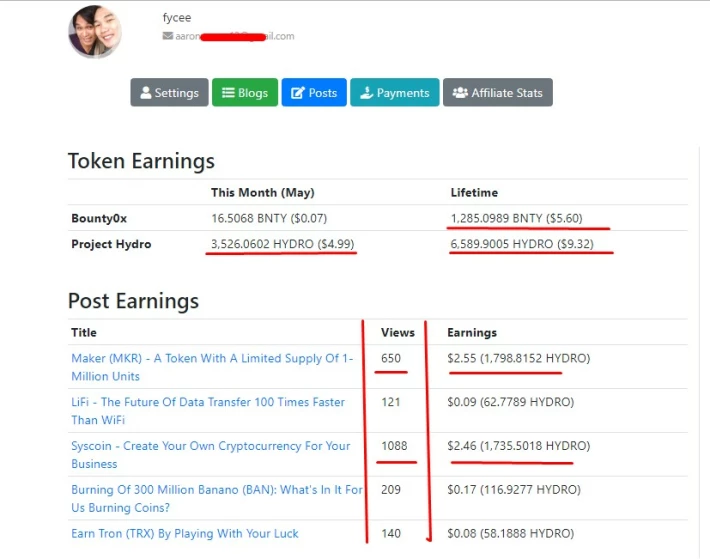Viewport: 710px width, 559px height.
Task: Select the $2.46 (1,735.5018 HYDRO) earnings
Action: coord(518,446)
